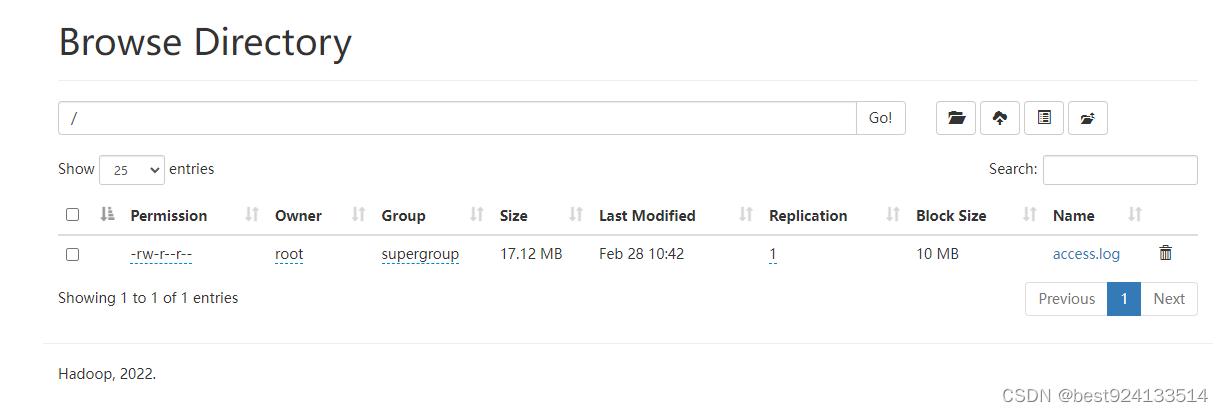This screenshot has height=412, width=1223.
Task: Check the access.log row checkbox
Action: pyautogui.click(x=72, y=254)
